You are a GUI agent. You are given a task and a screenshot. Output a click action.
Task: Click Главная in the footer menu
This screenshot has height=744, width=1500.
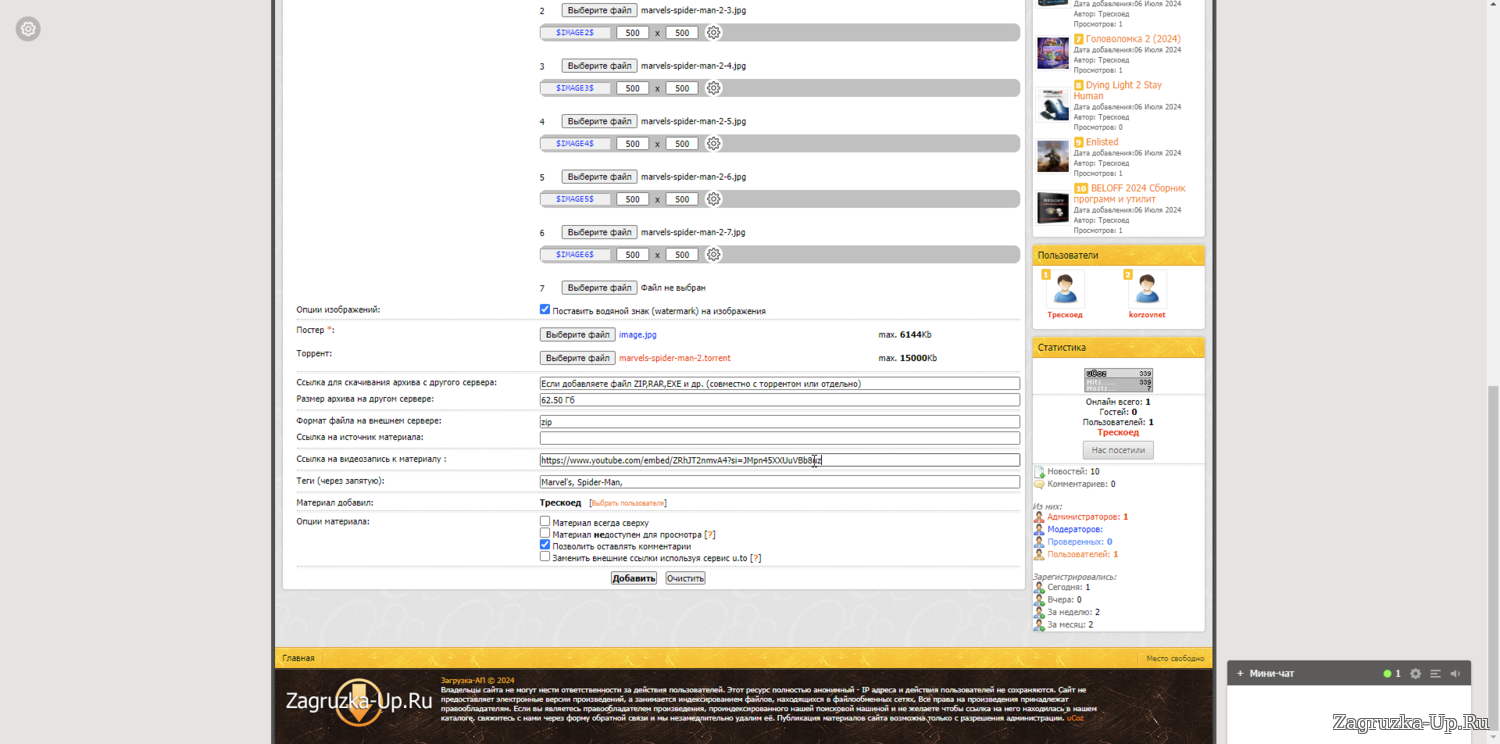298,658
